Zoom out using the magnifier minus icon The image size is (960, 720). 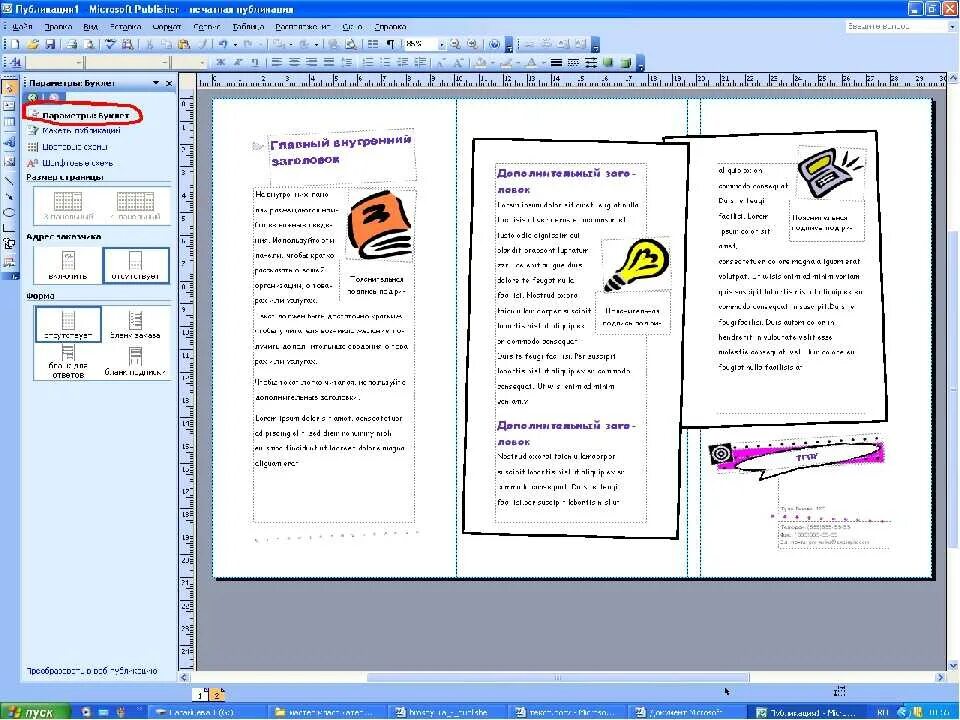tap(455, 44)
